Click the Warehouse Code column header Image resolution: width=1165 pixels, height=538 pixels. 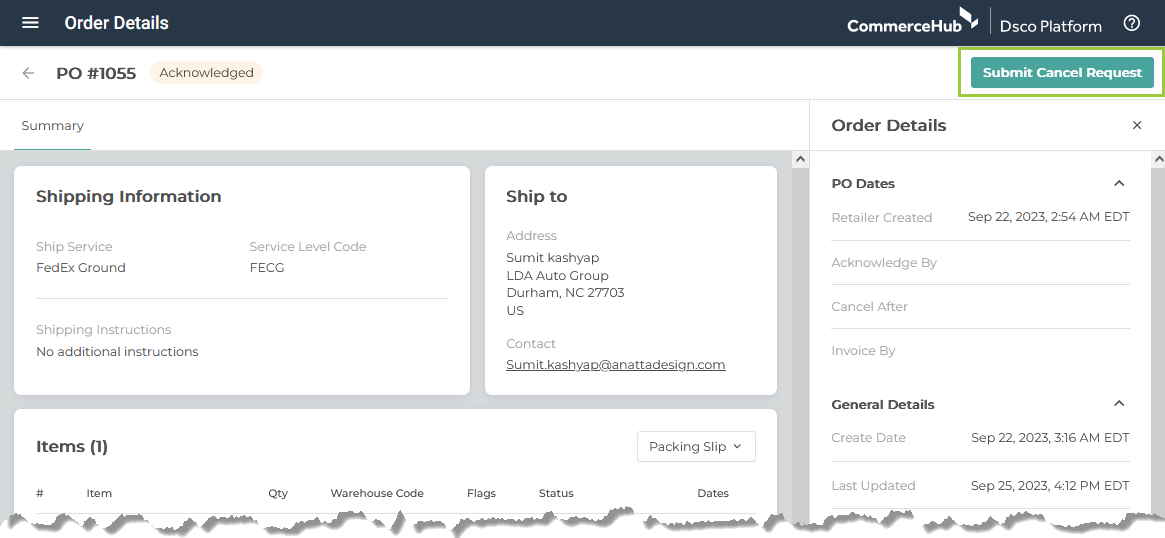coord(377,493)
